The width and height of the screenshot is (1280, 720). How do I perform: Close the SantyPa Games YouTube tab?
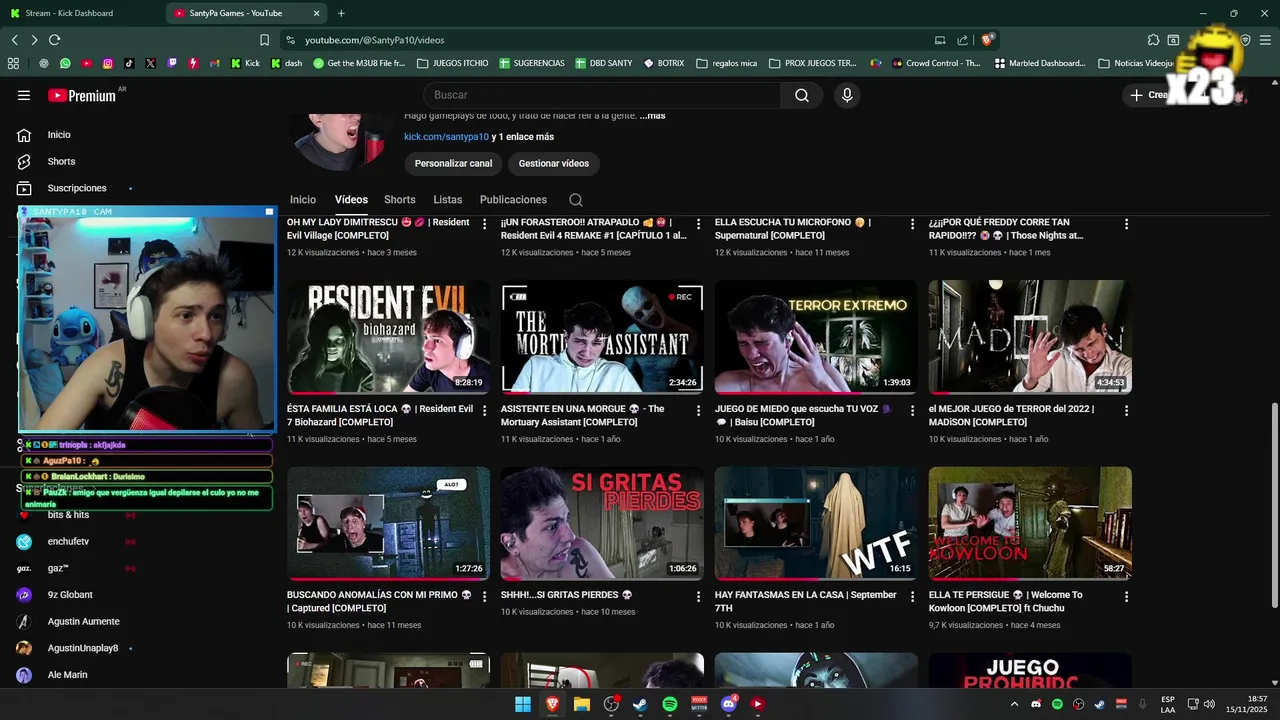(317, 13)
